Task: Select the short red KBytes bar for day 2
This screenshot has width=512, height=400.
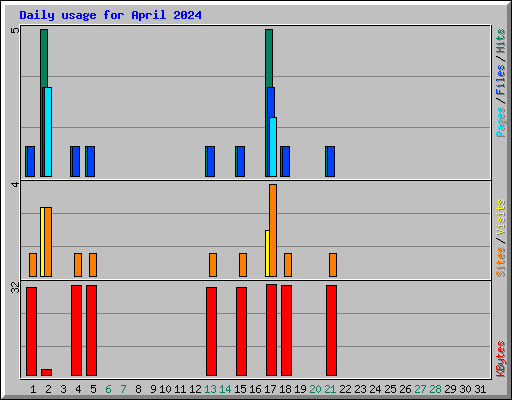Action: coord(47,372)
